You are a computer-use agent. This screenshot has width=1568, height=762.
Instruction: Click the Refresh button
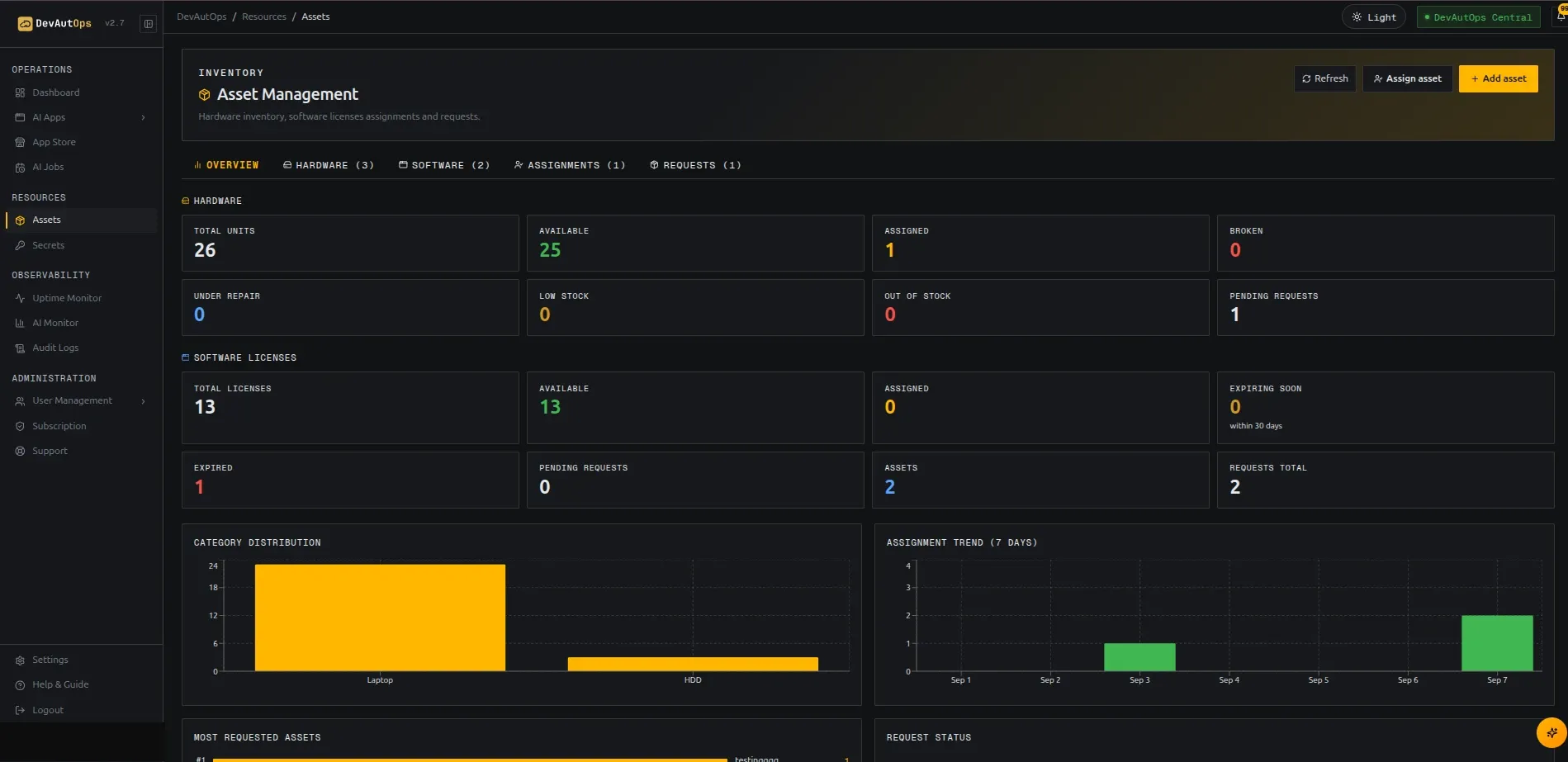pos(1324,78)
